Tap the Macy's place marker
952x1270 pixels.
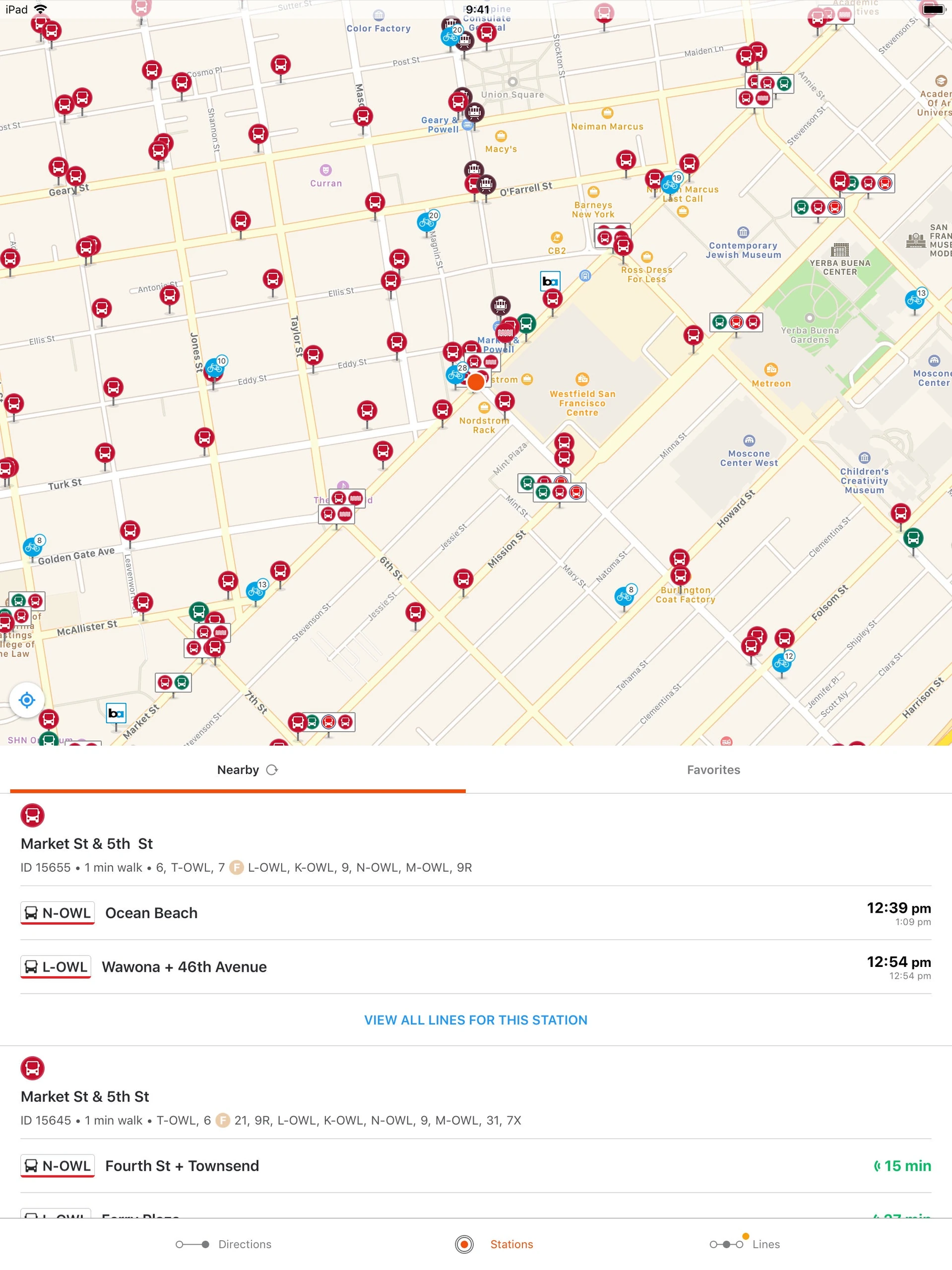coord(501,136)
